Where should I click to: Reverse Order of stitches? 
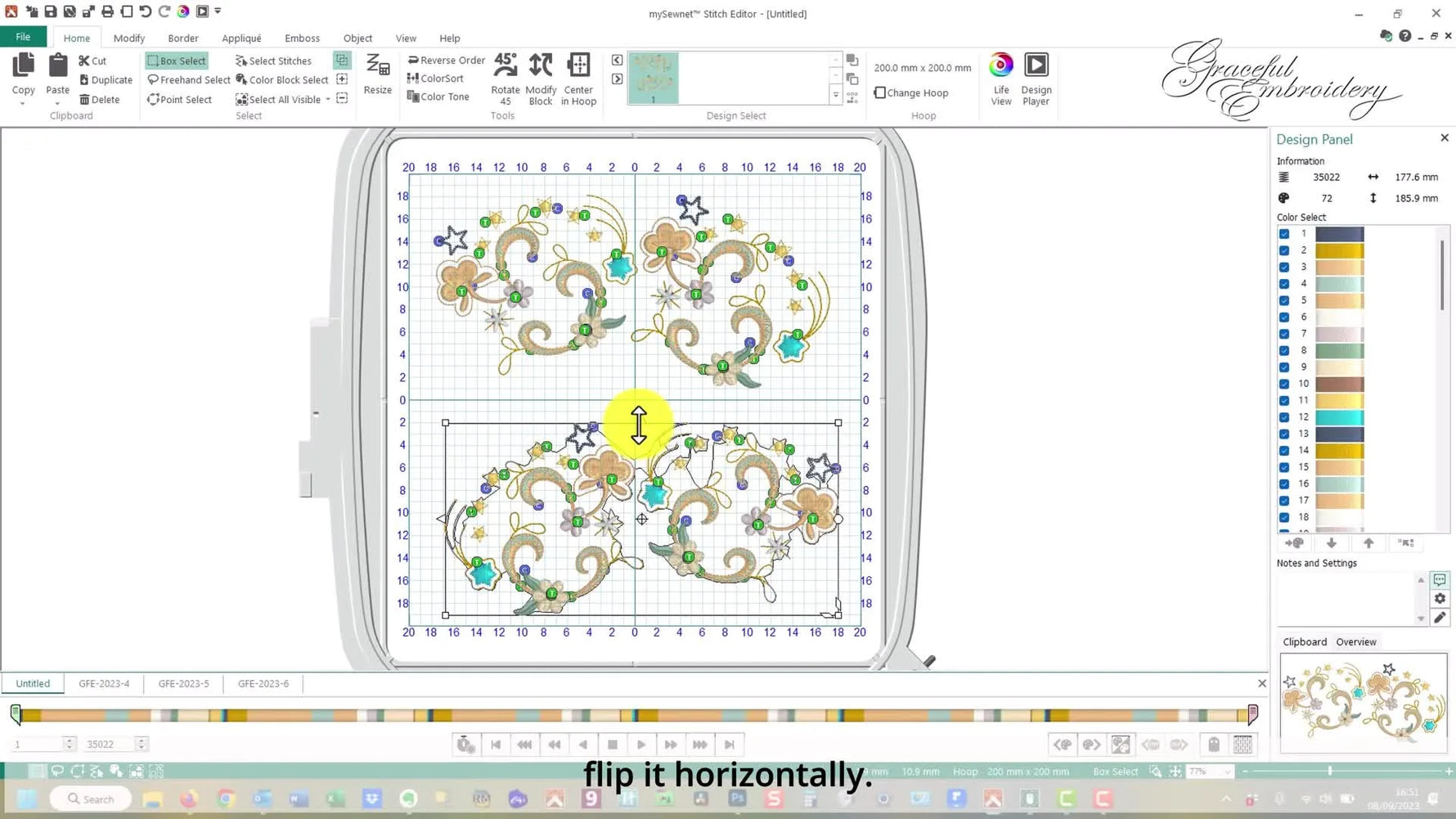tap(446, 60)
